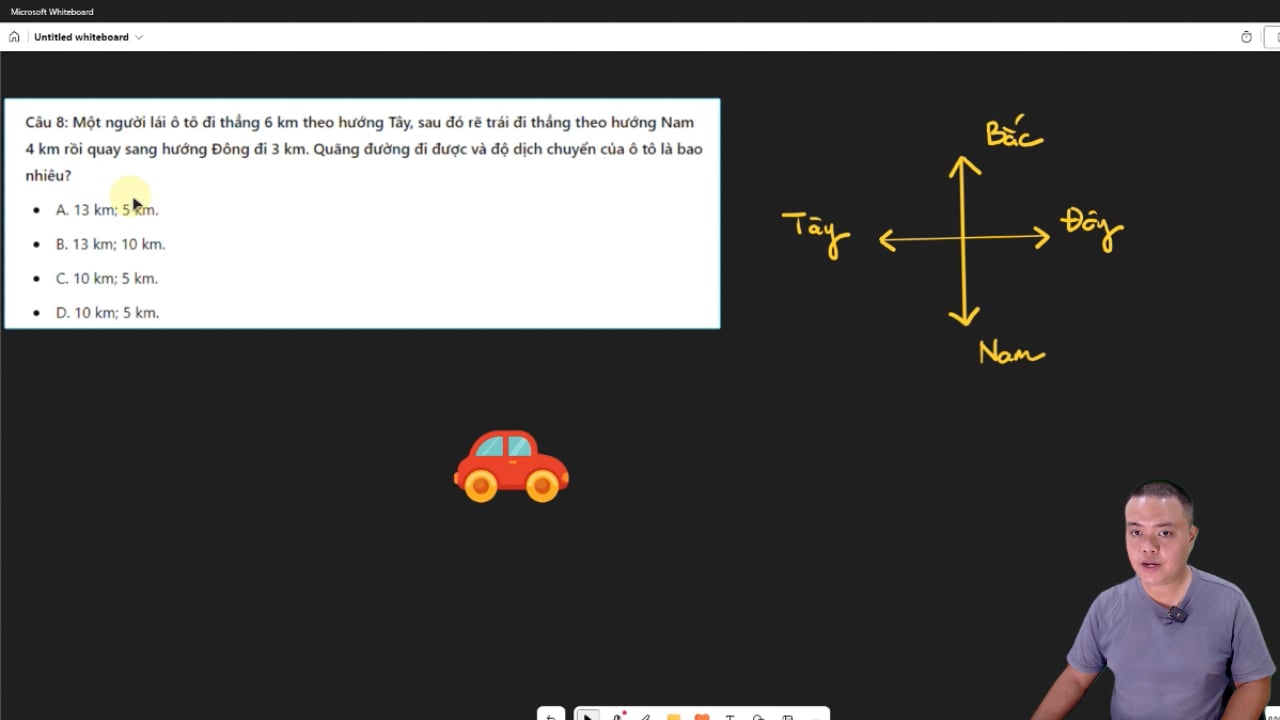Click the question text starting "Câu 8"
Image resolution: width=1280 pixels, height=720 pixels.
[364, 149]
